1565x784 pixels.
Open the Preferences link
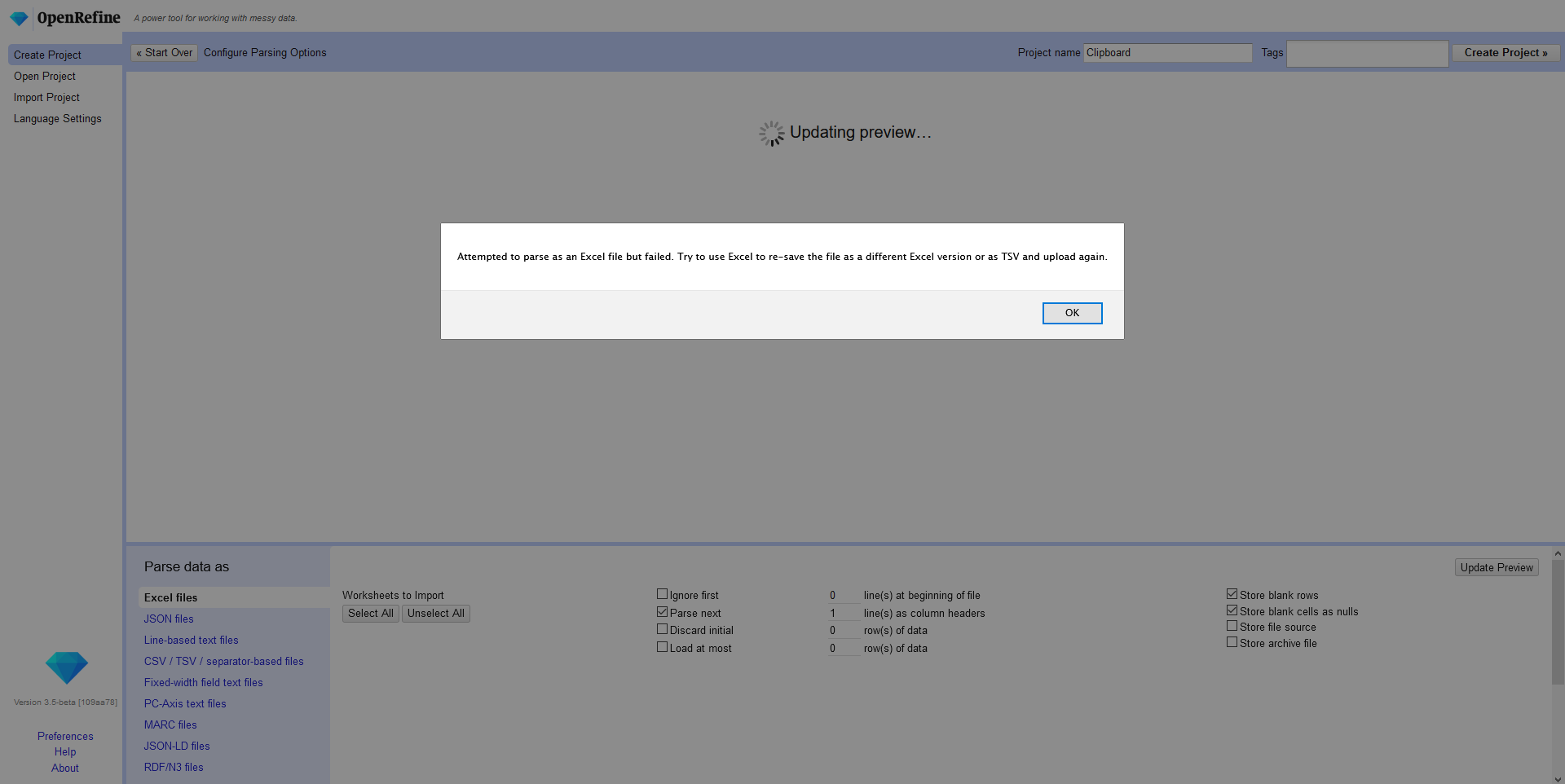65,736
